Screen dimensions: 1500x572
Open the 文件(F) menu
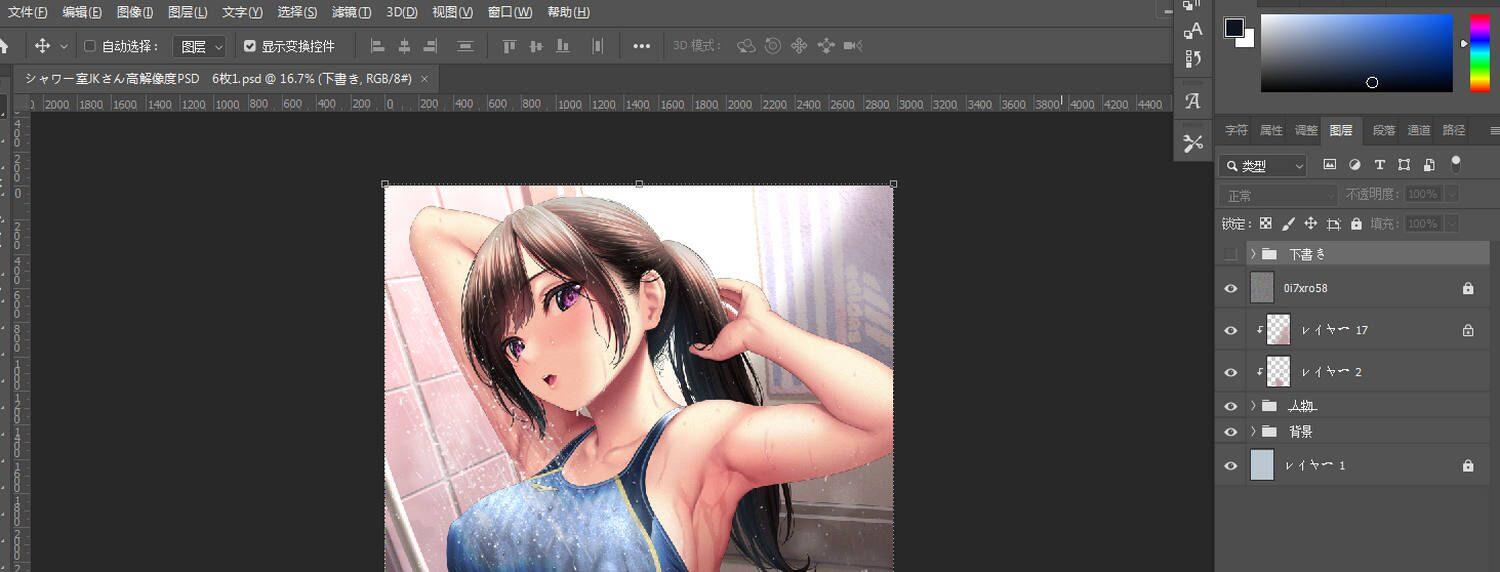tap(27, 12)
